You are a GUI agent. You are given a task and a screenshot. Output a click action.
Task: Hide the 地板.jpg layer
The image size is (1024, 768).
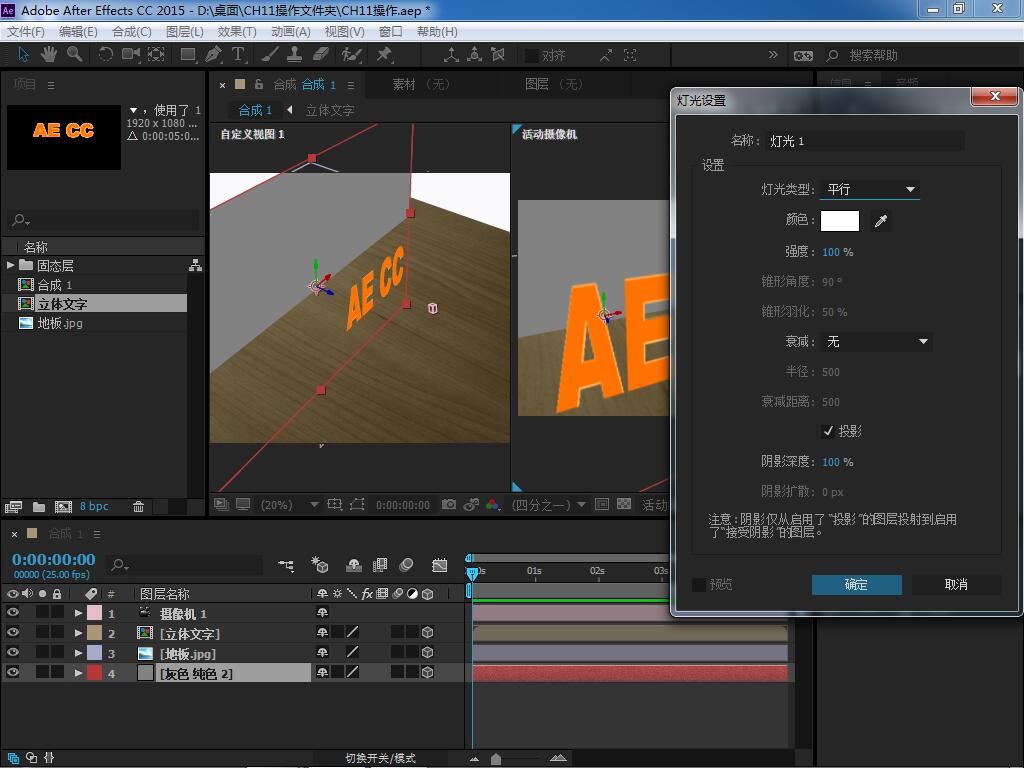click(12, 652)
